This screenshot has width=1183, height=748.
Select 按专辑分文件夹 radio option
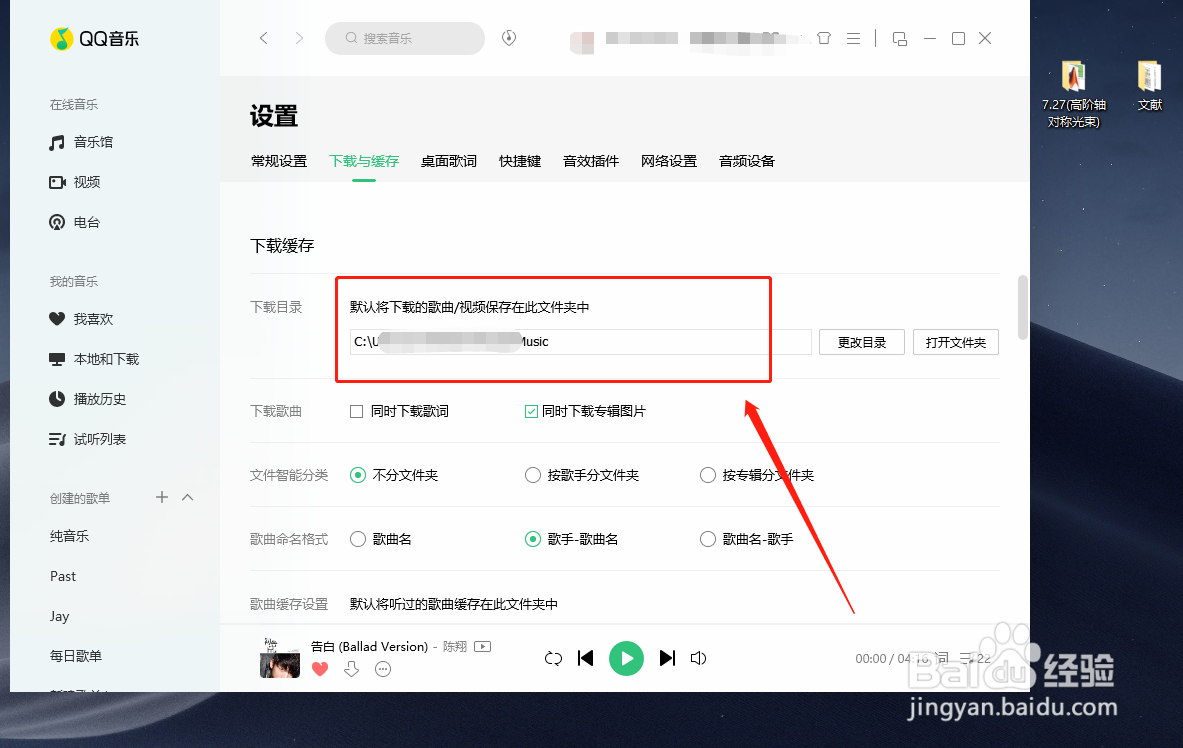point(708,475)
